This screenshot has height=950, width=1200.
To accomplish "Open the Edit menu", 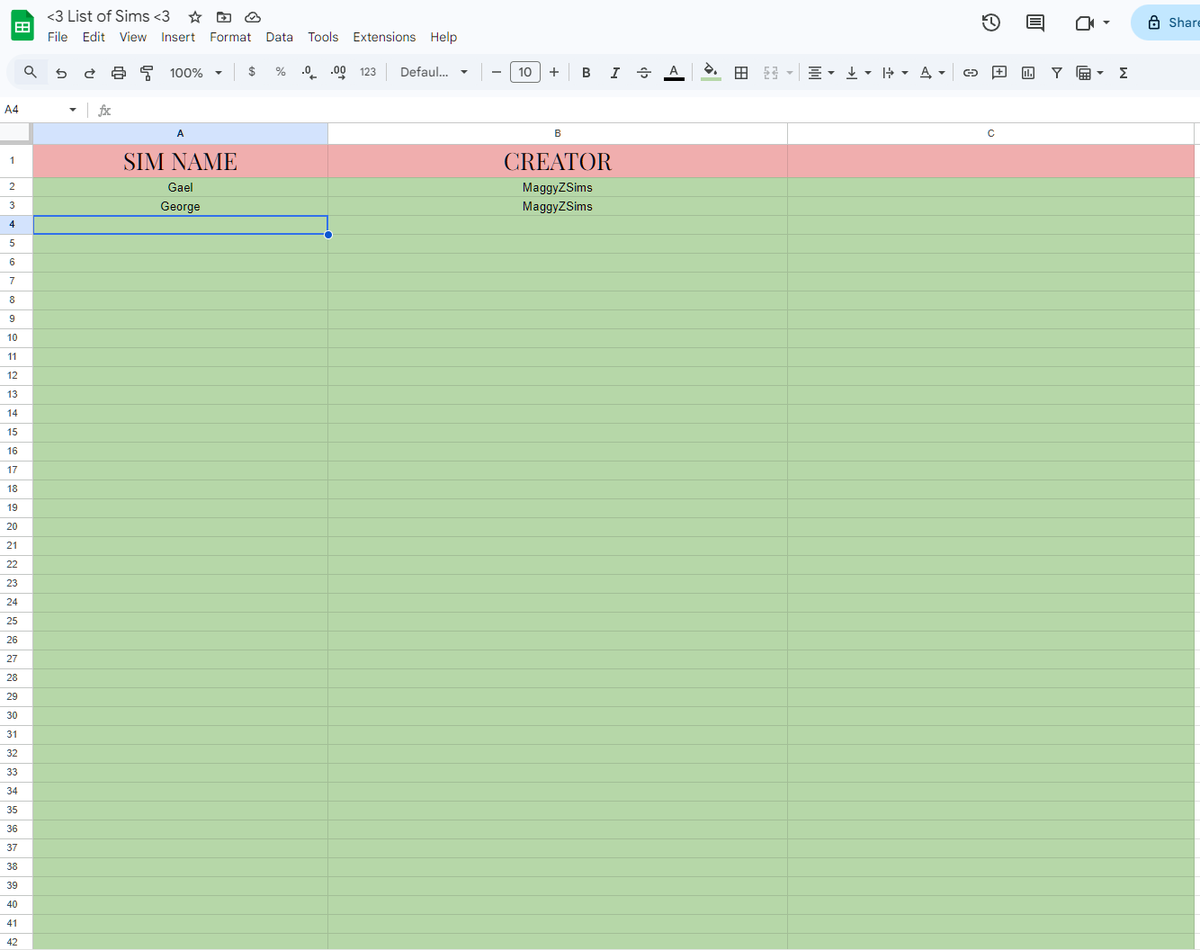I will pyautogui.click(x=93, y=37).
